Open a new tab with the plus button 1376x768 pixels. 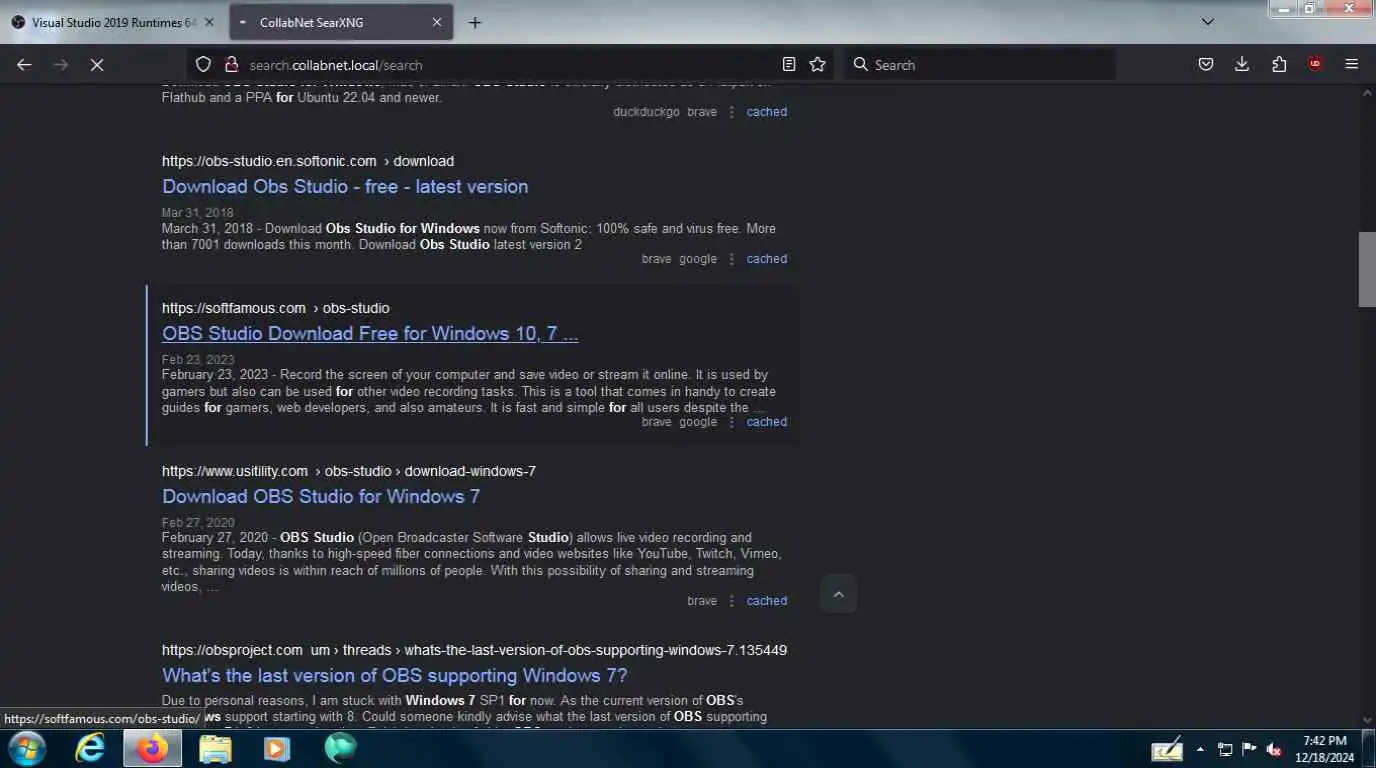coord(475,22)
